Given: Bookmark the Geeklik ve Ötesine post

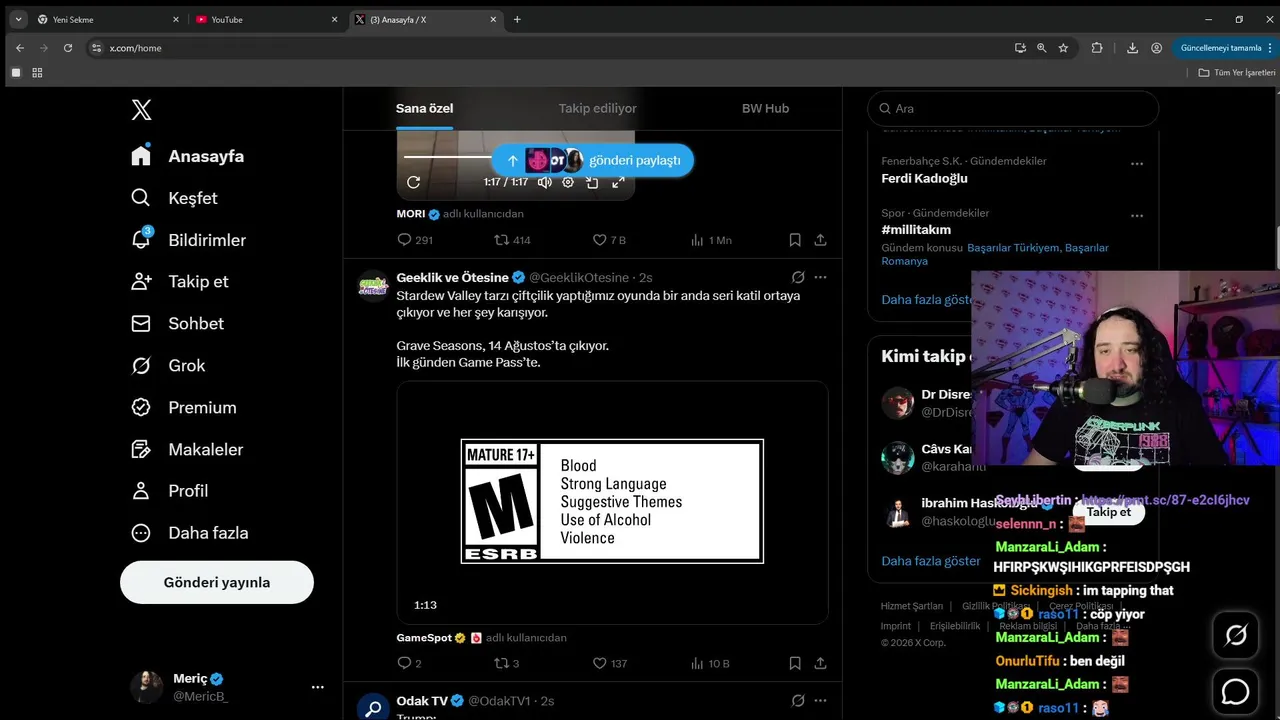Looking at the screenshot, I should (795, 663).
